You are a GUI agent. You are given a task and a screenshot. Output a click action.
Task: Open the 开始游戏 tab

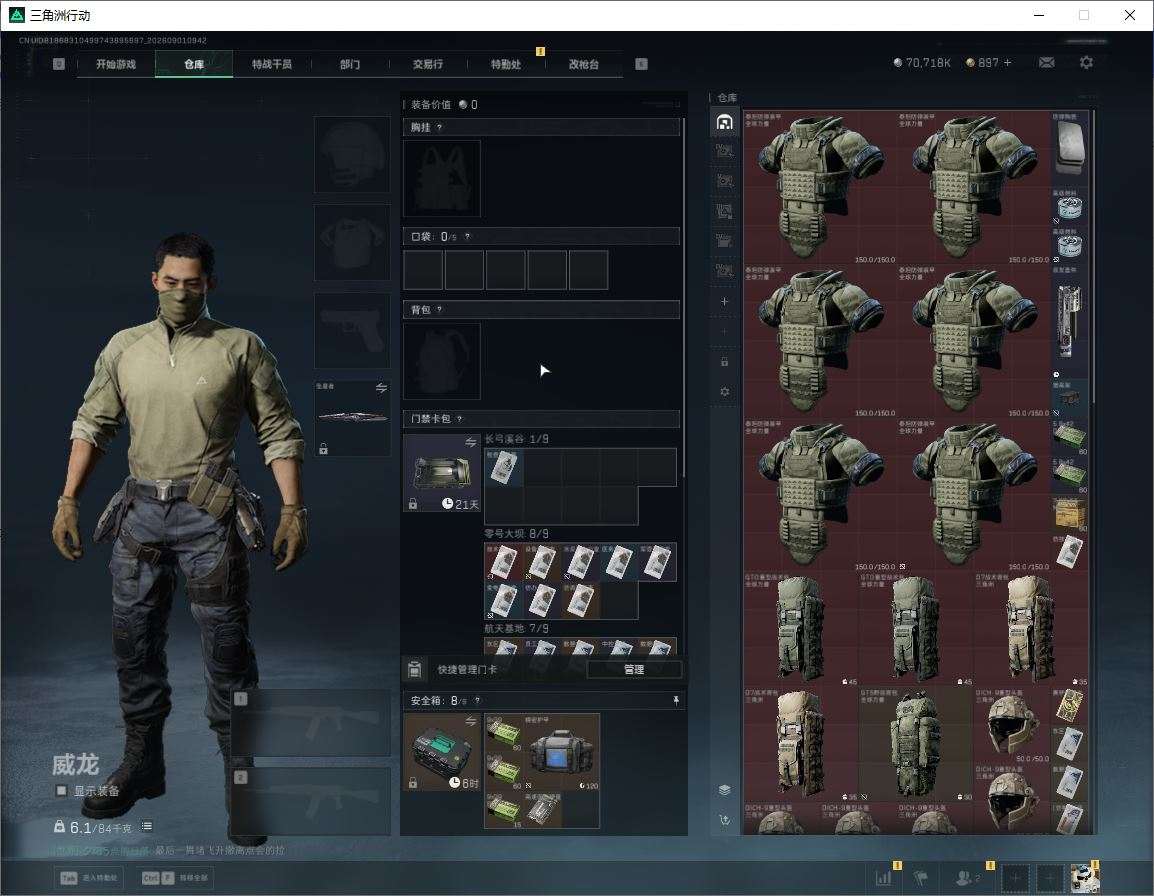pyautogui.click(x=116, y=64)
